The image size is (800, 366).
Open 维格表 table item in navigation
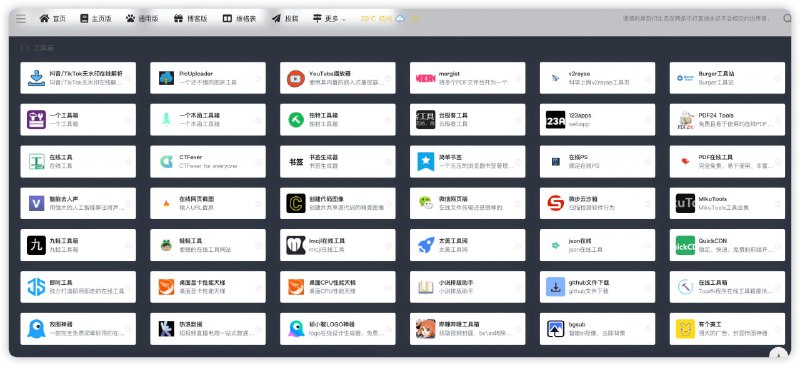[x=239, y=19]
